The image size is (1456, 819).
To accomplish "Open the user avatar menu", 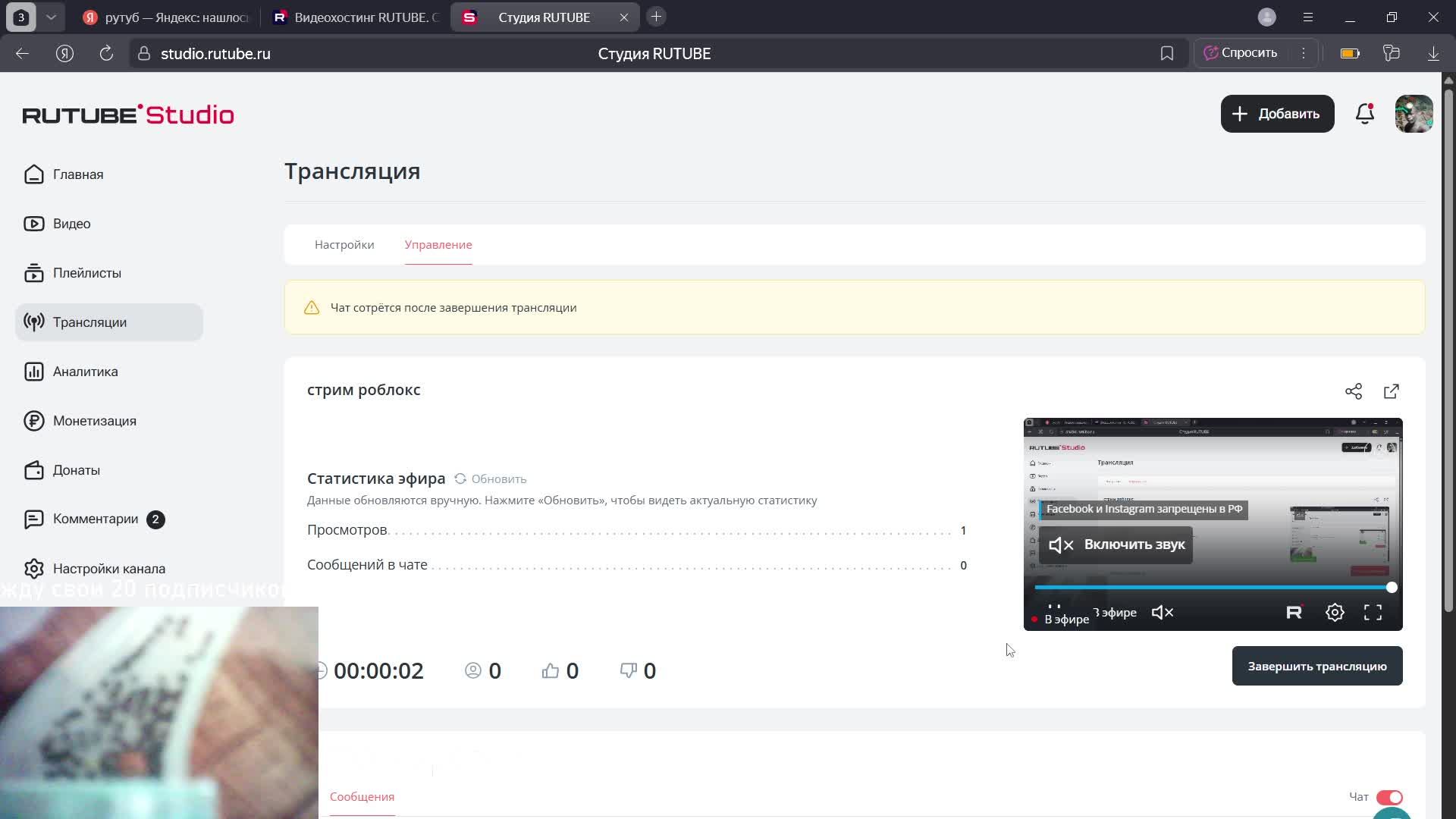I will click(x=1414, y=114).
